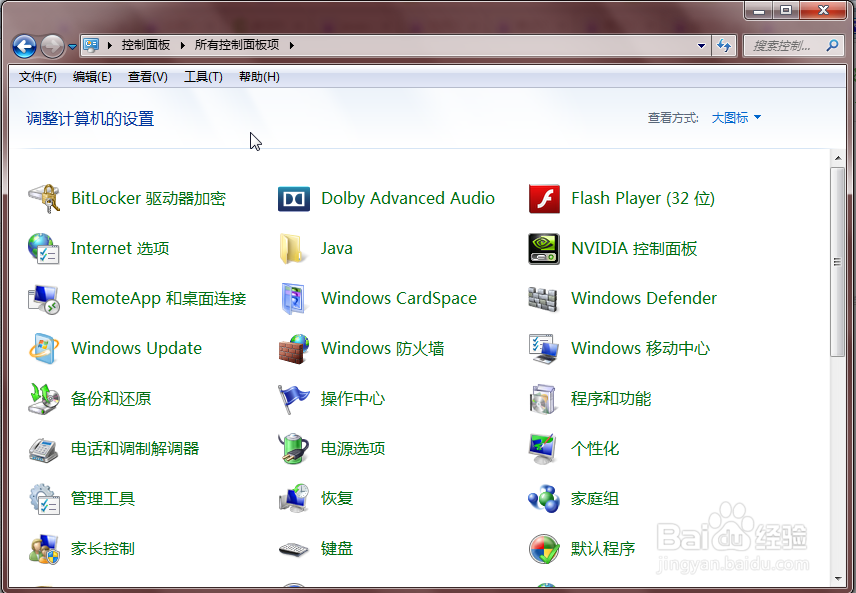Click the 家长控制 text label
Image resolution: width=856 pixels, height=593 pixels.
point(103,548)
